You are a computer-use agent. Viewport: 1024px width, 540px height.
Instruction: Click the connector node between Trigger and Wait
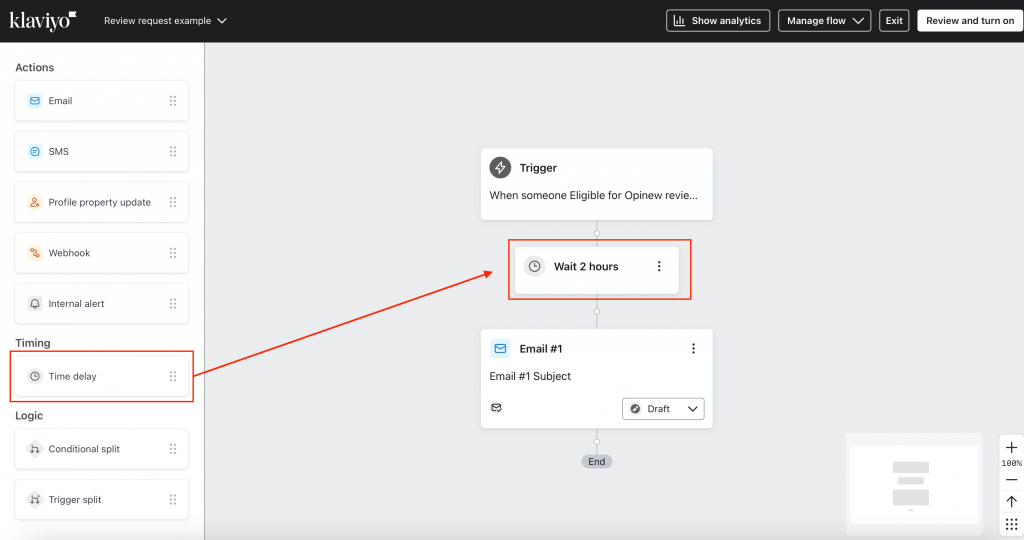[x=597, y=233]
